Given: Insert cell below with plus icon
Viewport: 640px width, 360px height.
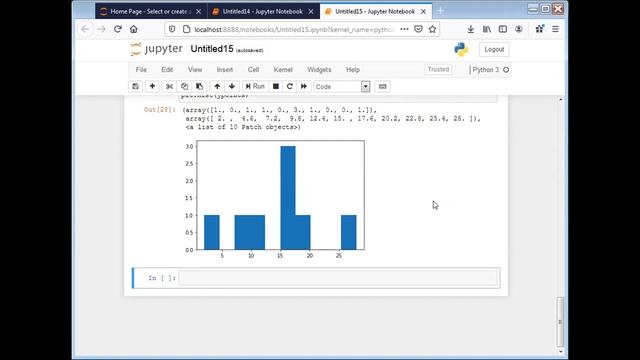Looking at the screenshot, I should click(x=152, y=87).
